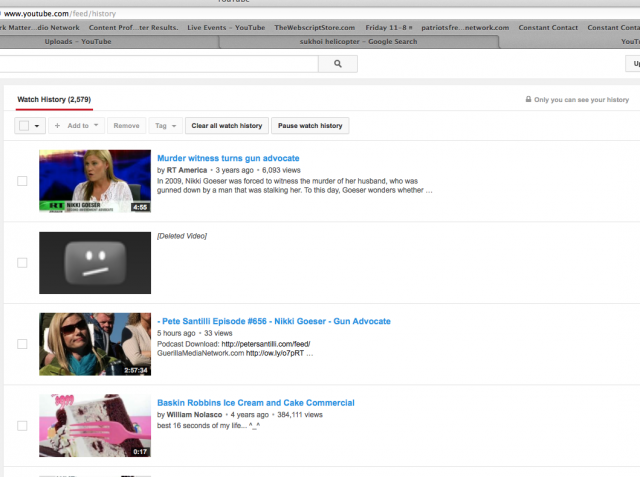Open the select-all dropdown arrow
Screen dimensions: 640x477
pos(37,126)
